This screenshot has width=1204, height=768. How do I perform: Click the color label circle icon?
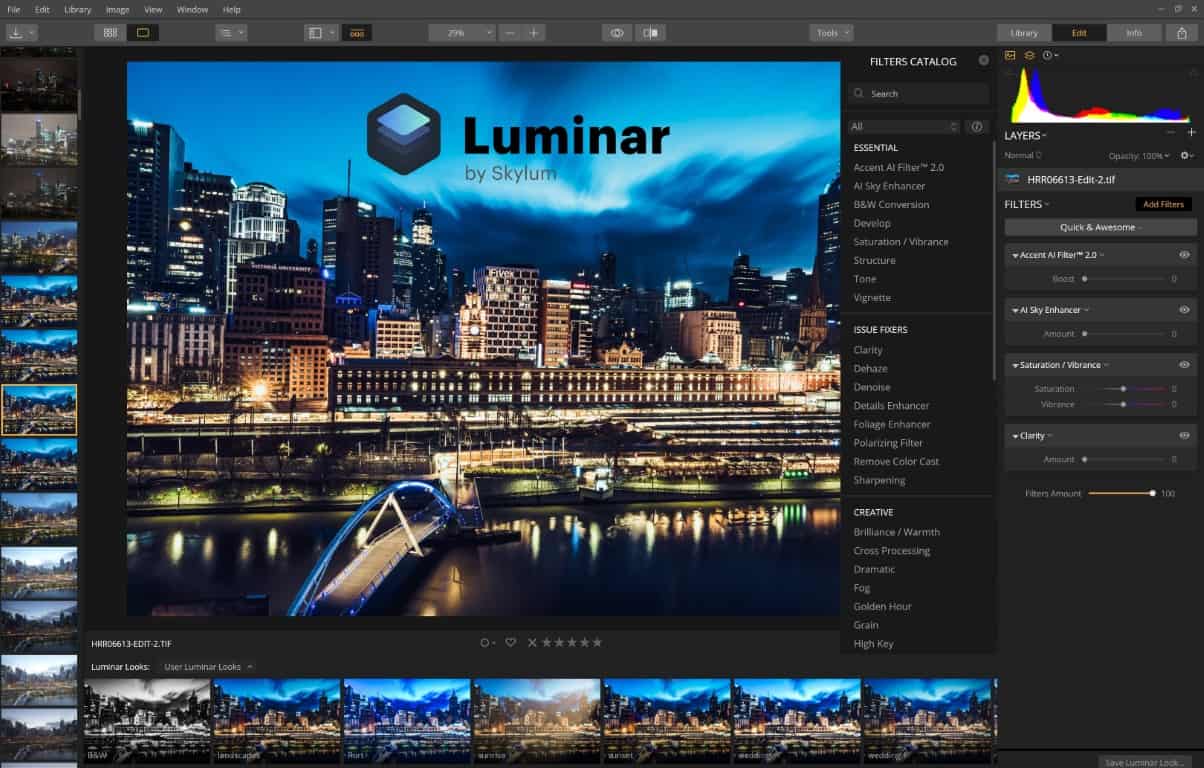(x=487, y=643)
